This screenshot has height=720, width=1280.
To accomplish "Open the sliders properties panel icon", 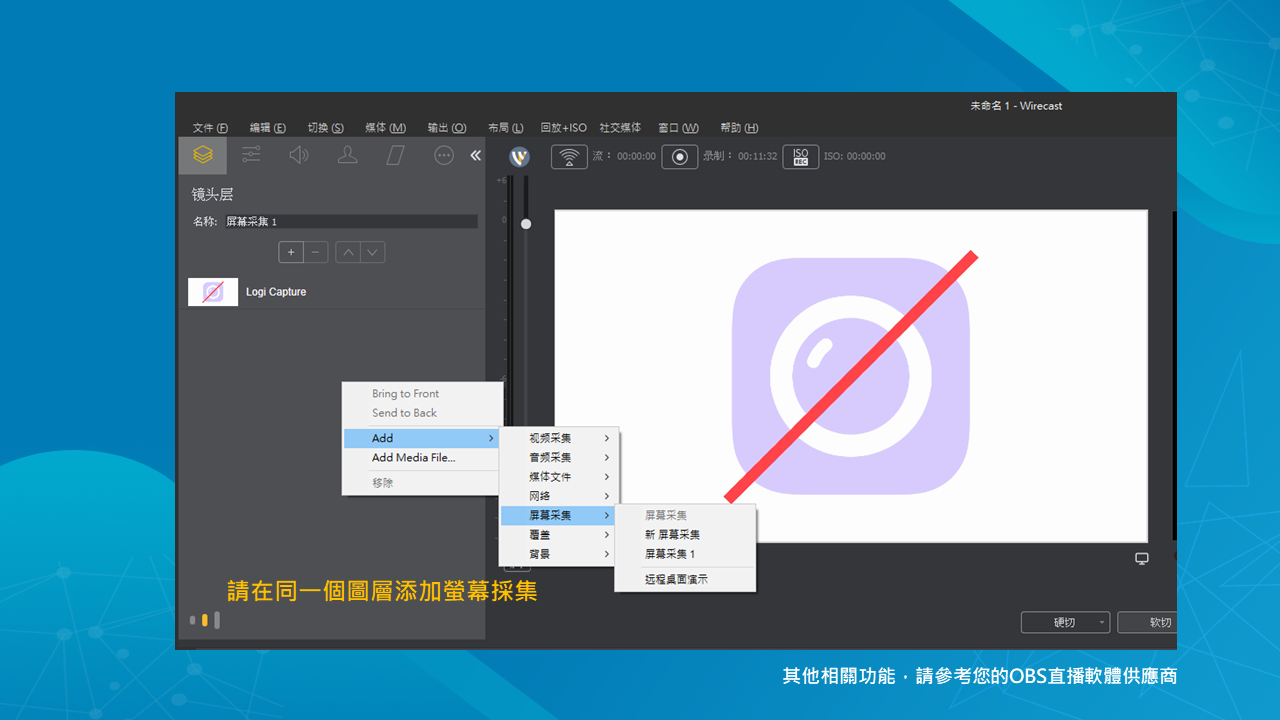I will tap(251, 155).
